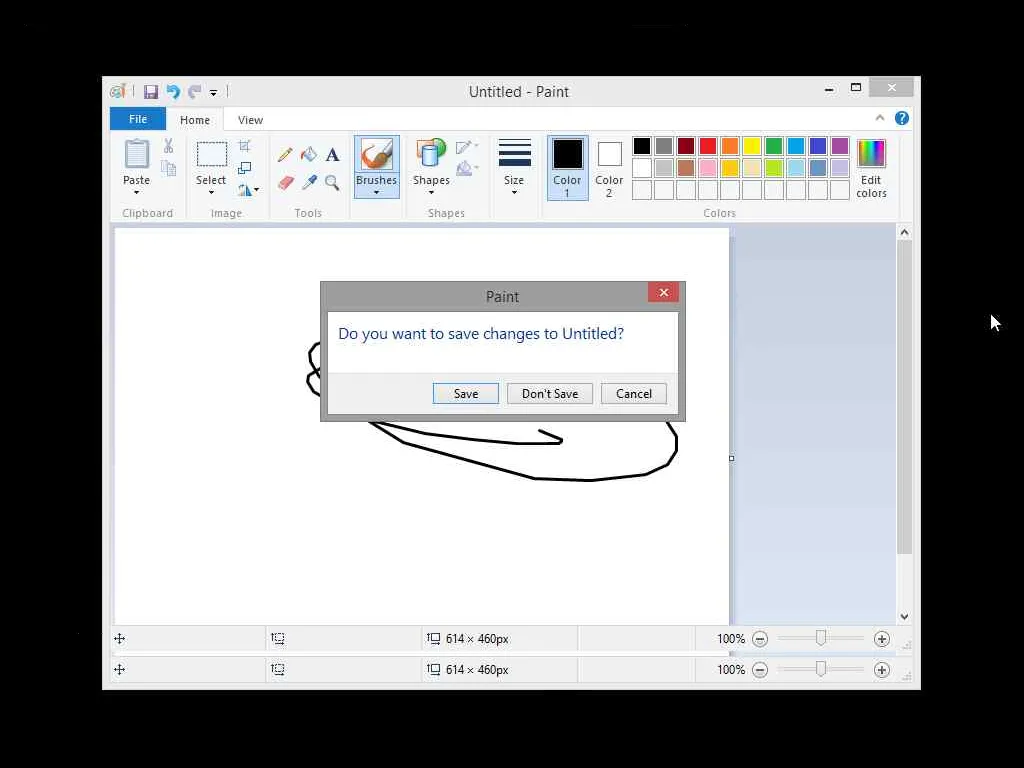Select the Text tool
This screenshot has height=768, width=1024.
[332, 155]
